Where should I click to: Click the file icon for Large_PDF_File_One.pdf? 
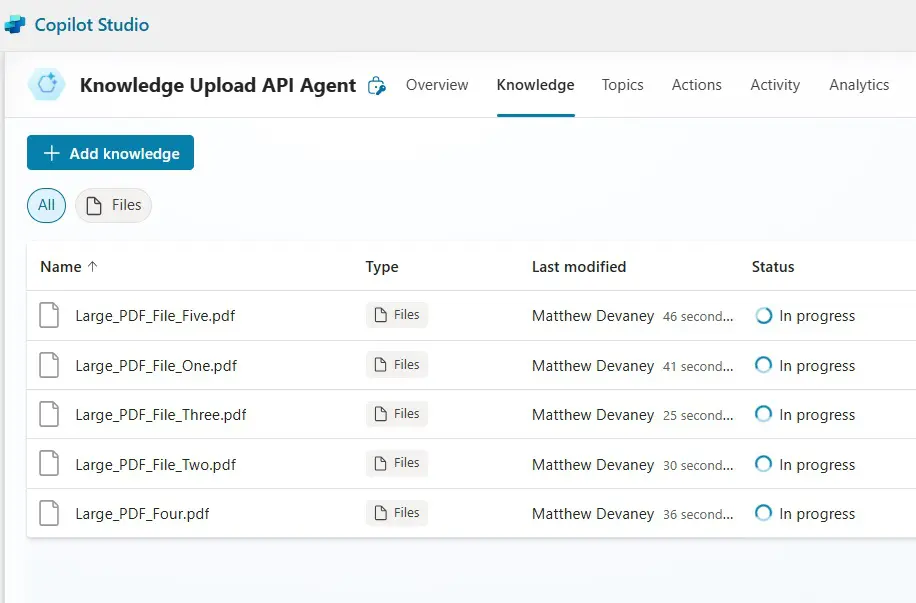(x=49, y=366)
